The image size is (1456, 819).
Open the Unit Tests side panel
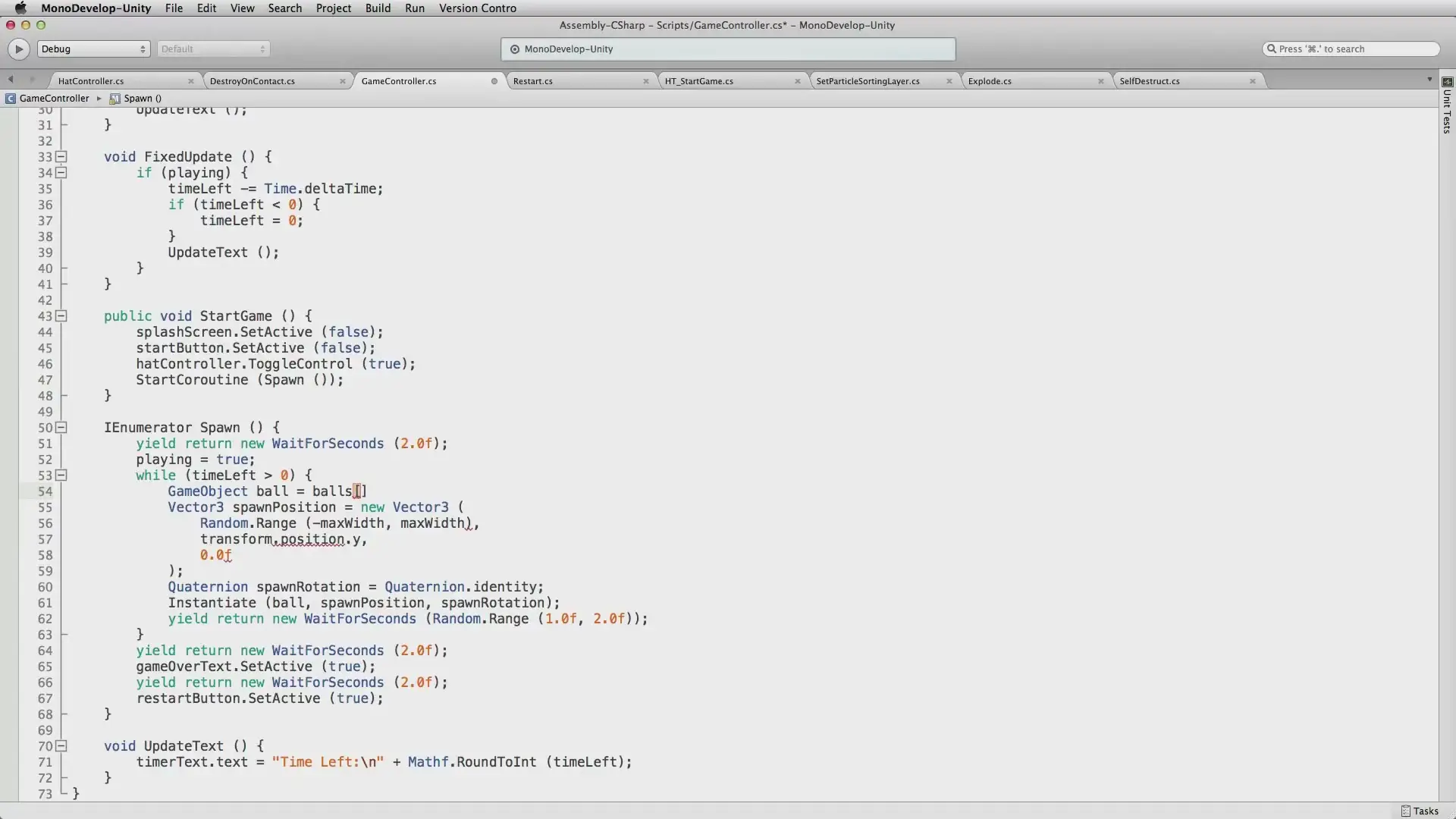tap(1447, 106)
